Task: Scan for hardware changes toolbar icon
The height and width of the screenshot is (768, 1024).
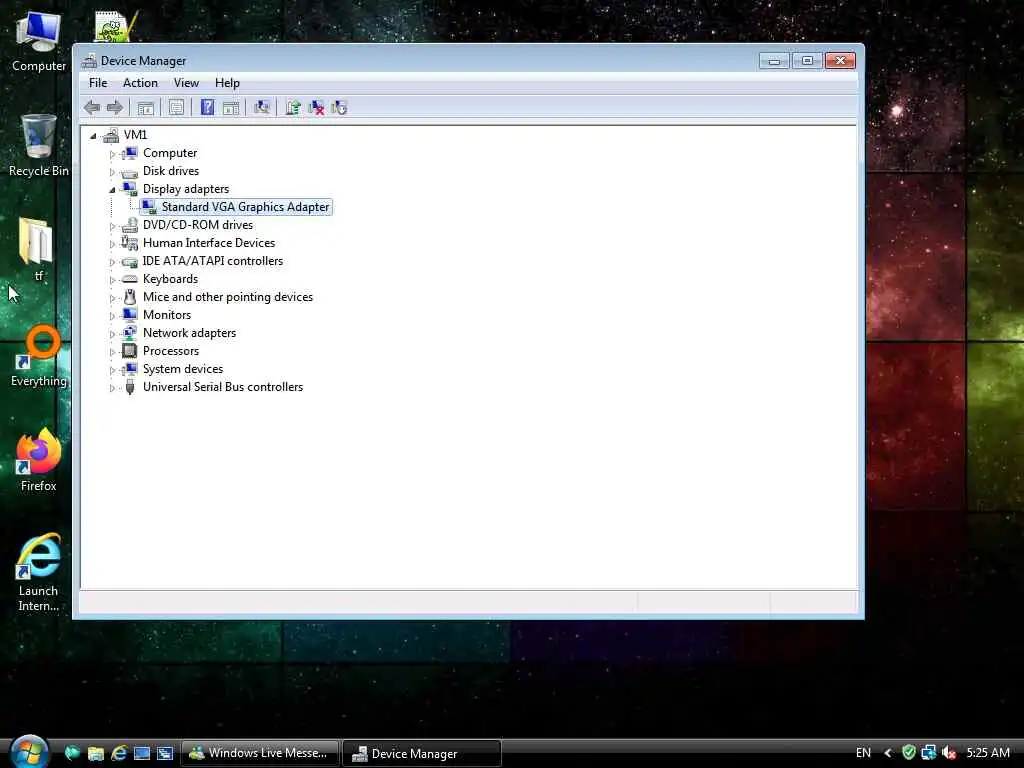Action: [x=262, y=107]
